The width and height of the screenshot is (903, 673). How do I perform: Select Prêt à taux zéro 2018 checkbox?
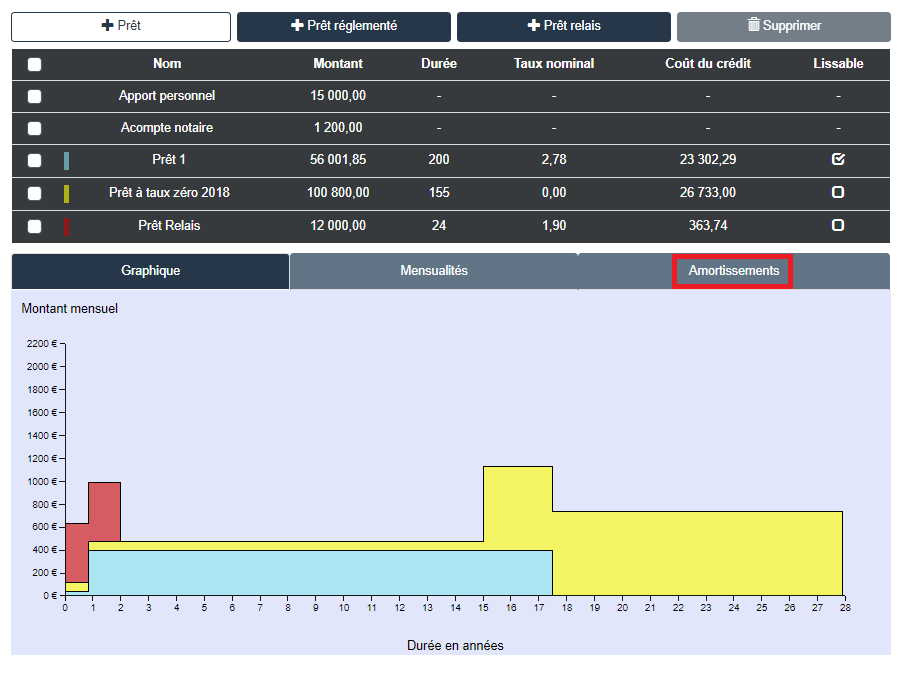click(x=35, y=193)
